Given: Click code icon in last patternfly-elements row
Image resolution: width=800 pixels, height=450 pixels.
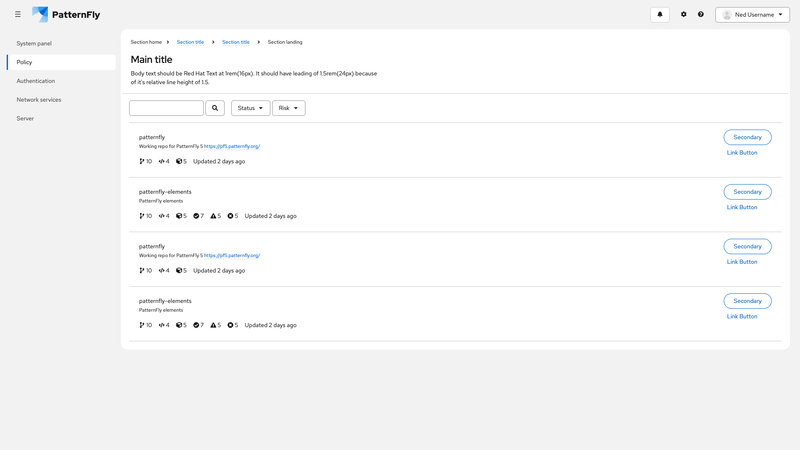Looking at the screenshot, I should 161,325.
